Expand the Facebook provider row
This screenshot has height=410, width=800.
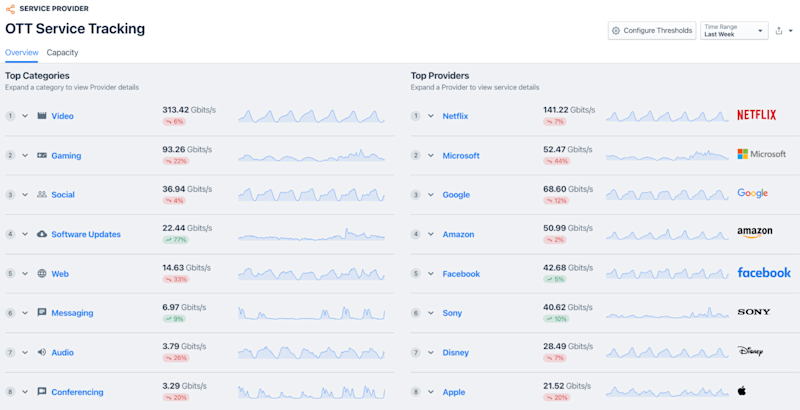coord(431,273)
